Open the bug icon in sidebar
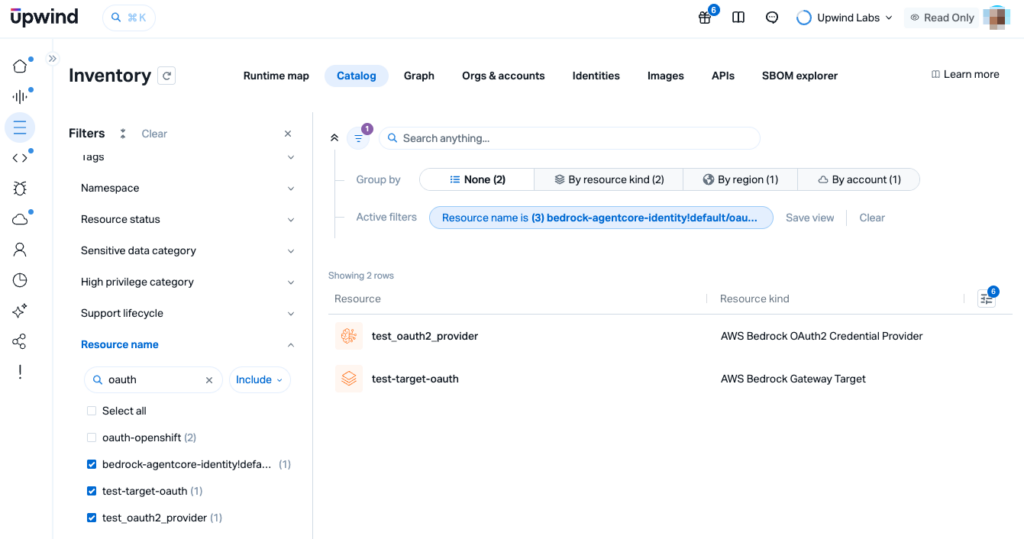The image size is (1024, 539). pyautogui.click(x=19, y=188)
